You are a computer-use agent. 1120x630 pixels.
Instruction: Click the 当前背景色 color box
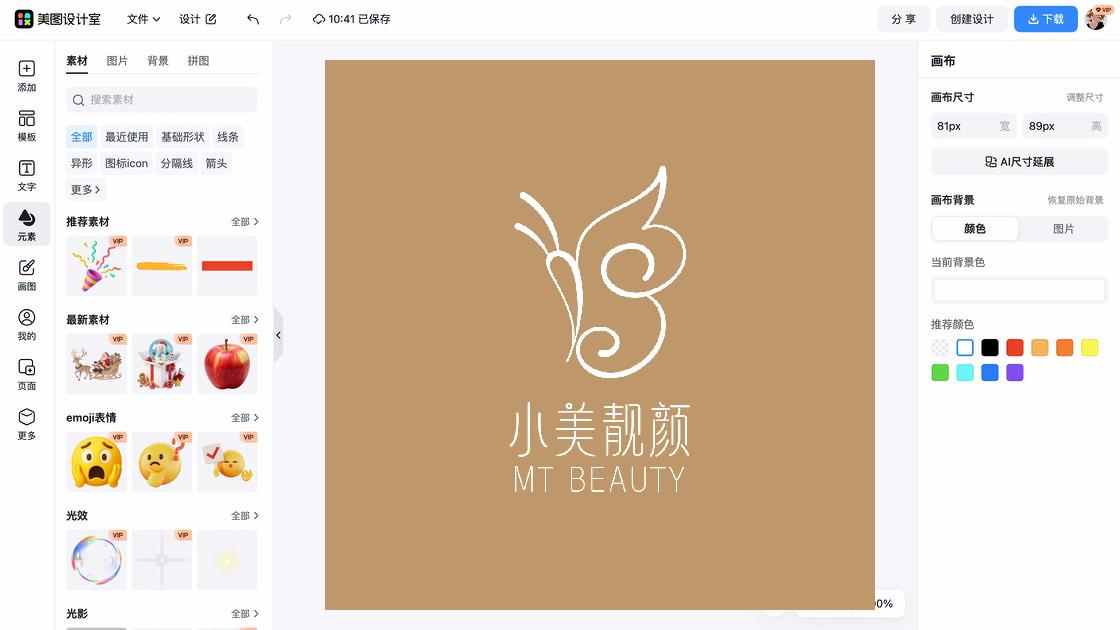(x=1019, y=289)
